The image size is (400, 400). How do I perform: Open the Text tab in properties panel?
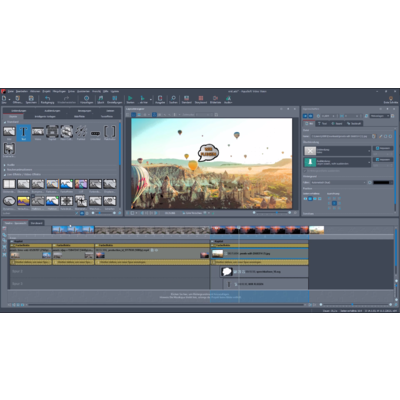pos(322,123)
